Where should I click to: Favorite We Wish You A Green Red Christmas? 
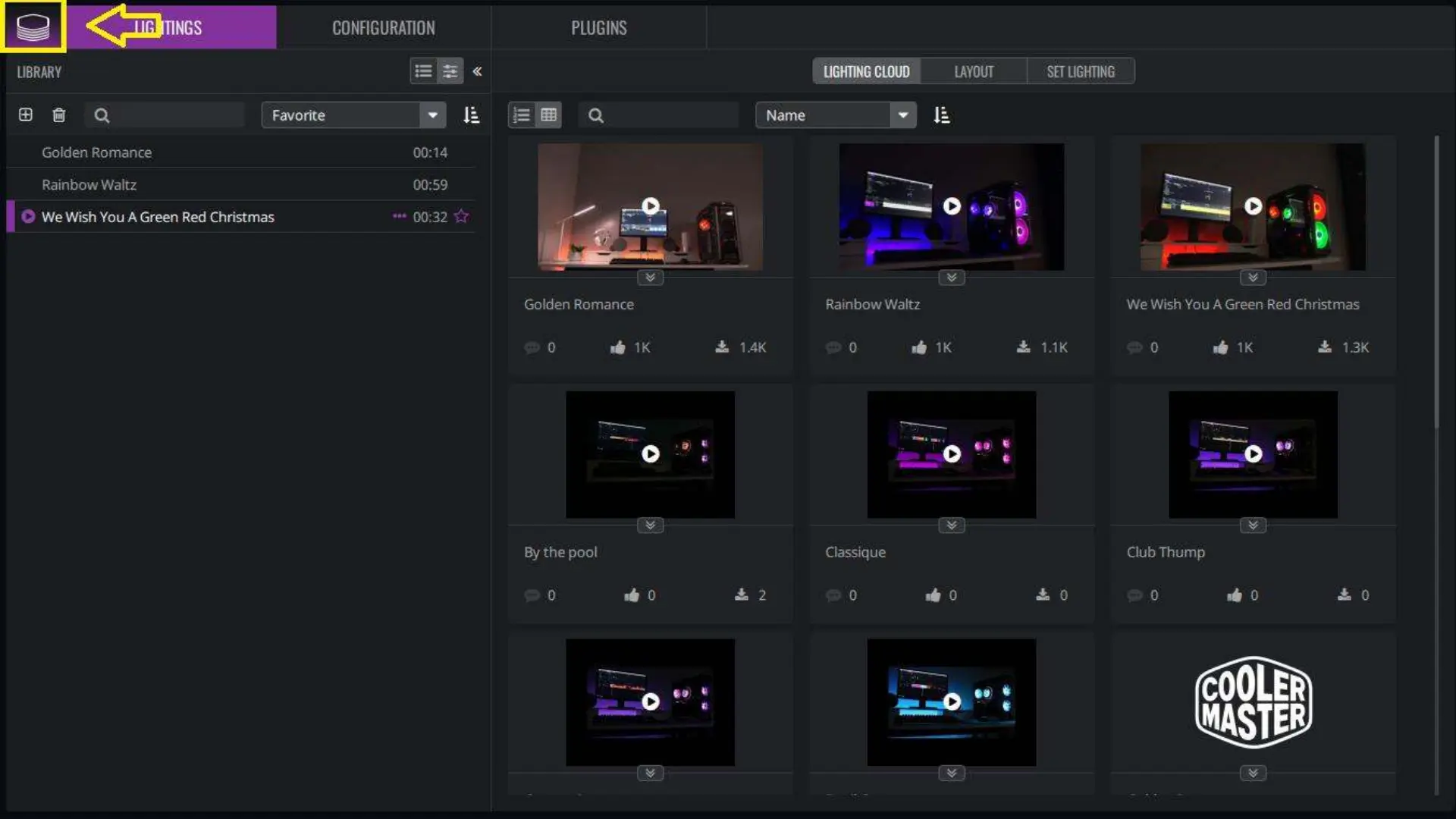click(461, 217)
